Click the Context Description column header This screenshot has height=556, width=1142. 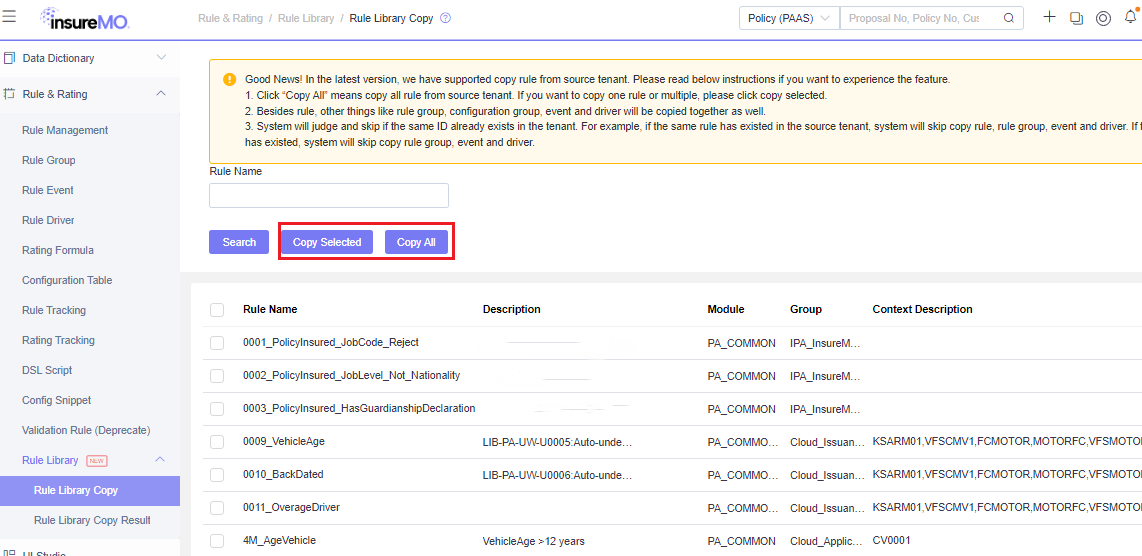point(922,309)
